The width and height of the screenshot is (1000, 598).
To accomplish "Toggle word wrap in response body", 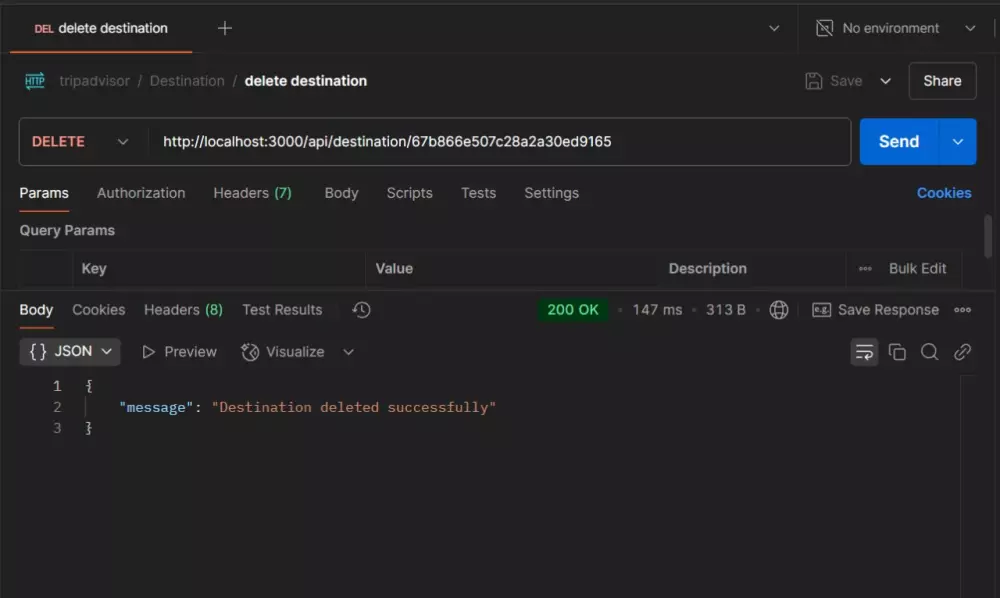I will pyautogui.click(x=864, y=352).
